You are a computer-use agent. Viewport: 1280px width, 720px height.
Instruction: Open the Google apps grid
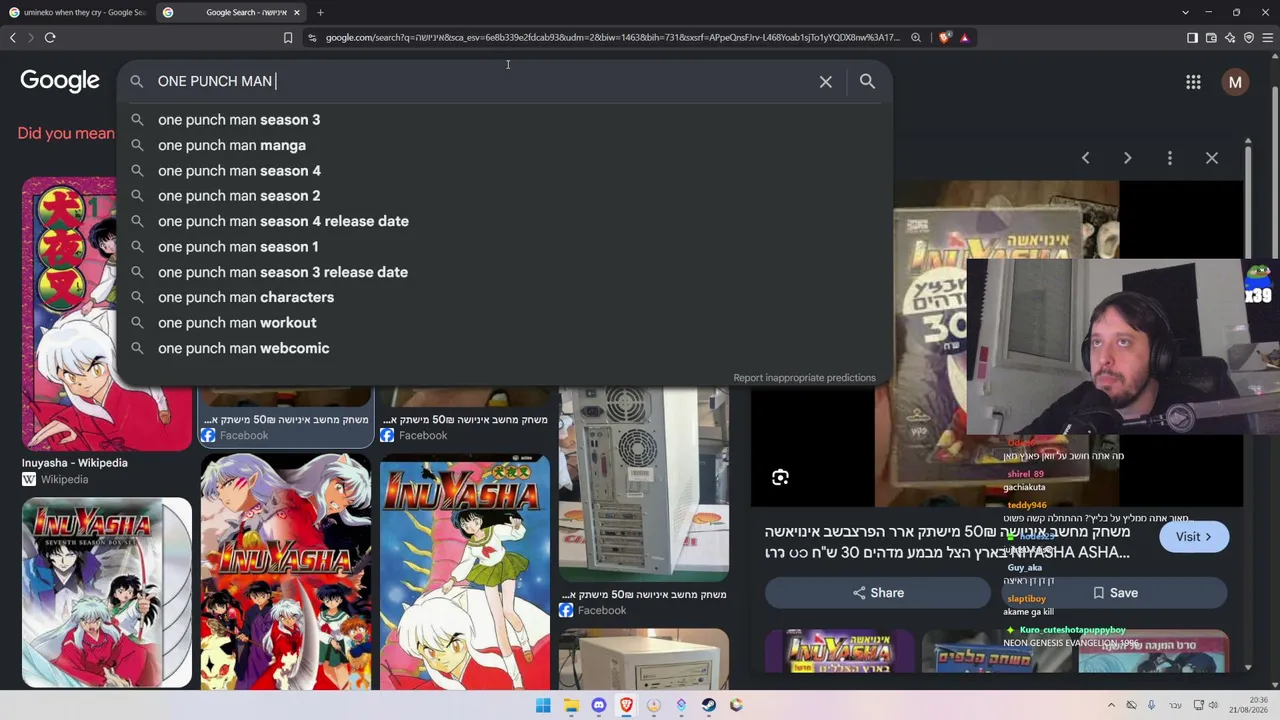tap(1193, 82)
